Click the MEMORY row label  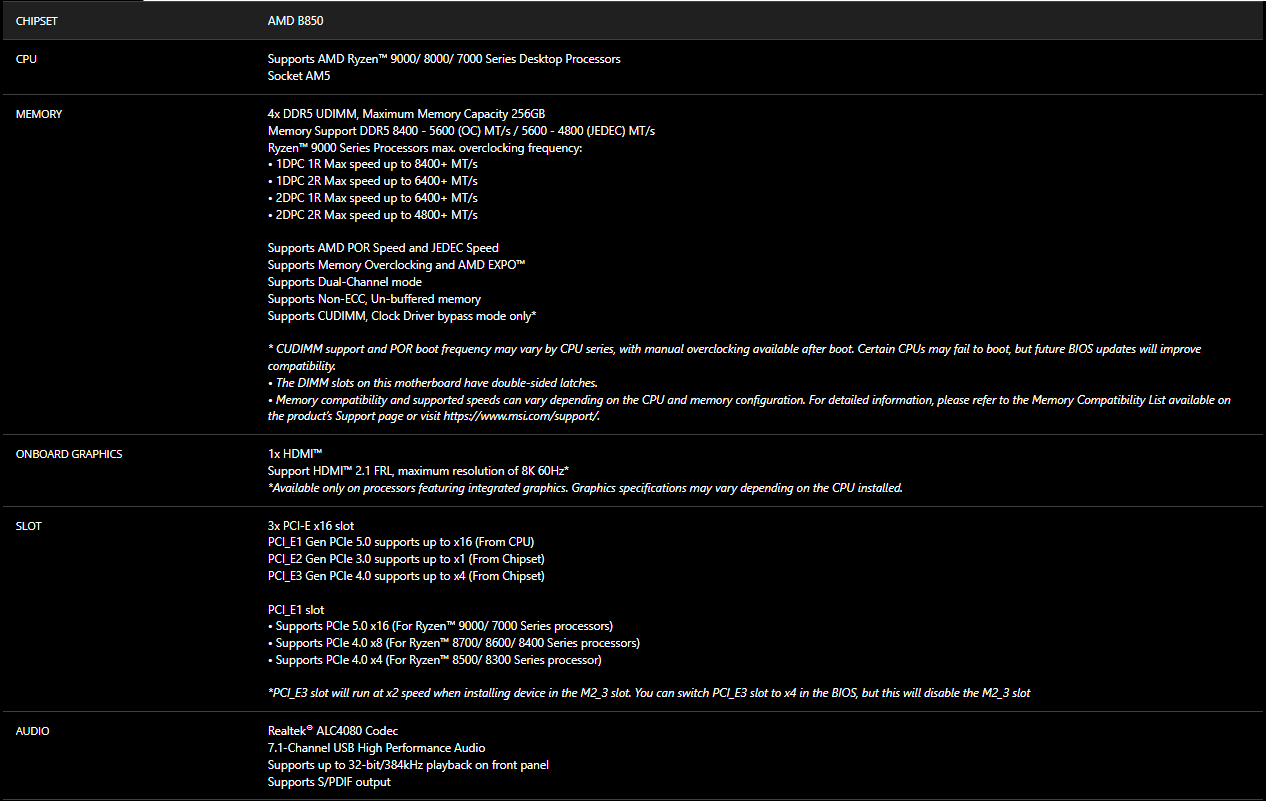[x=39, y=114]
